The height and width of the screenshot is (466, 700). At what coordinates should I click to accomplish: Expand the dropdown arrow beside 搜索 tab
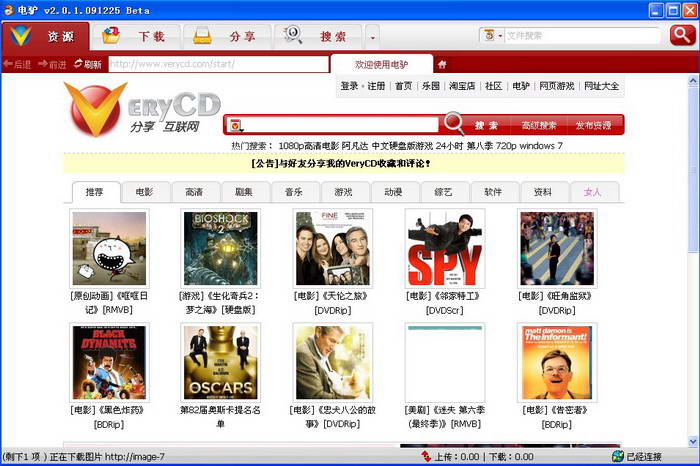[372, 37]
